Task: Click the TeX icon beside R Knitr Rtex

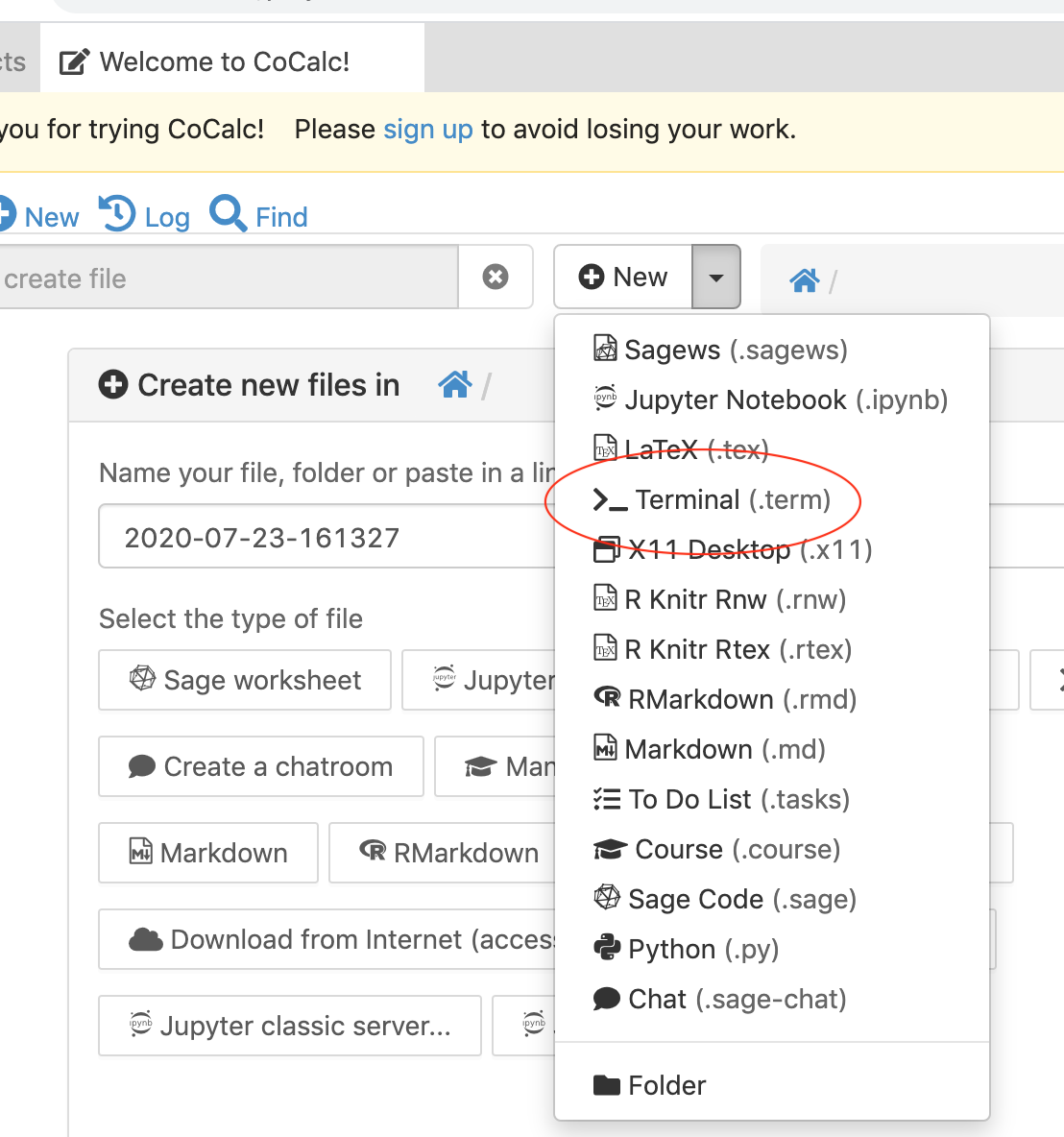Action: click(606, 648)
